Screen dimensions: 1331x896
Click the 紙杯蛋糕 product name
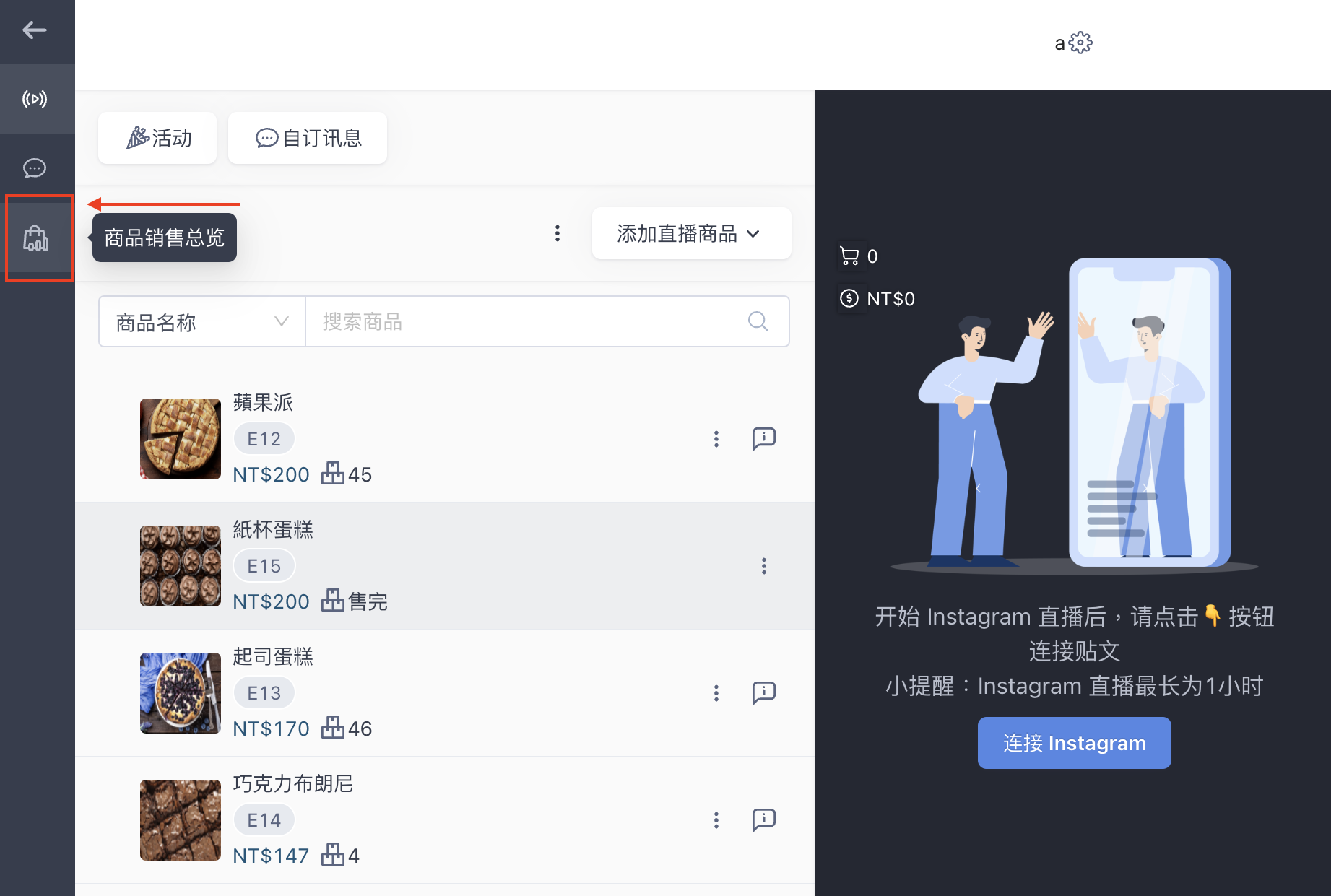[273, 529]
